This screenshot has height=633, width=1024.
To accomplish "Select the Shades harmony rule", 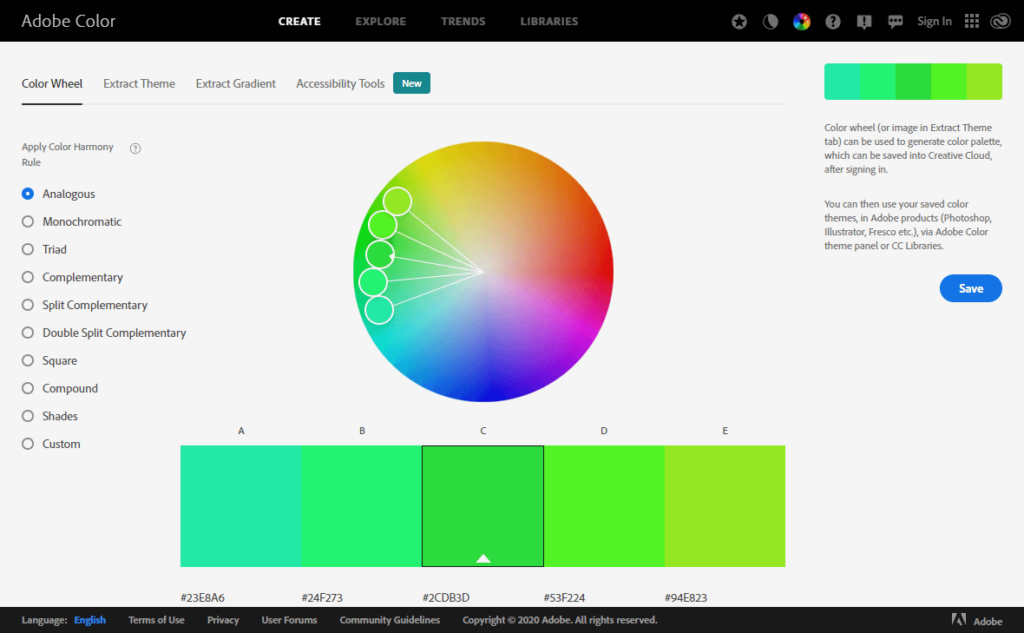I will [27, 416].
